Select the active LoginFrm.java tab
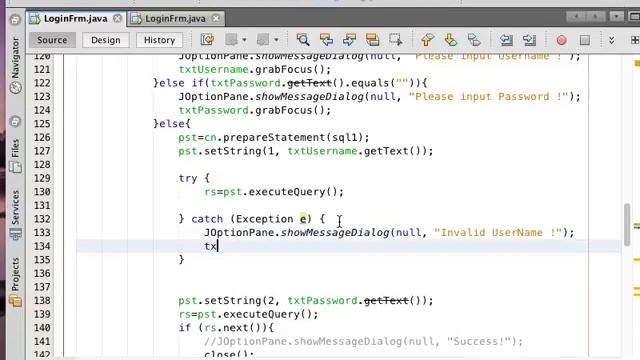This screenshot has height=360, width=640. tap(76, 18)
